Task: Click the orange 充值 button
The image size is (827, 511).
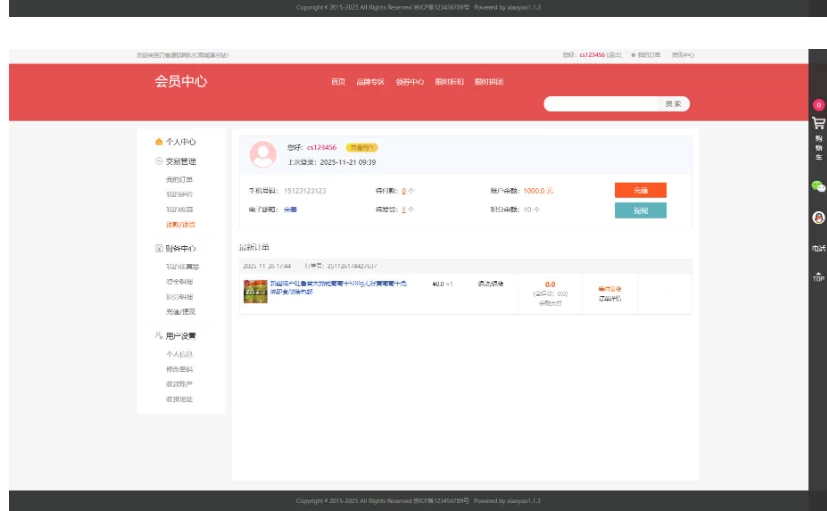Action: tap(640, 190)
